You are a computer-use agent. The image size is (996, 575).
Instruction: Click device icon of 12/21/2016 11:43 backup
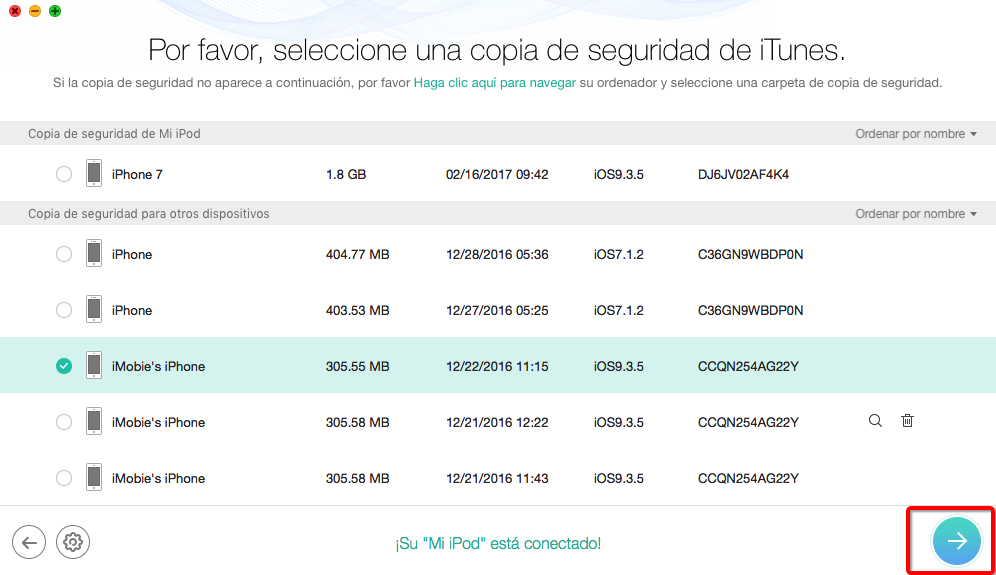coord(94,477)
